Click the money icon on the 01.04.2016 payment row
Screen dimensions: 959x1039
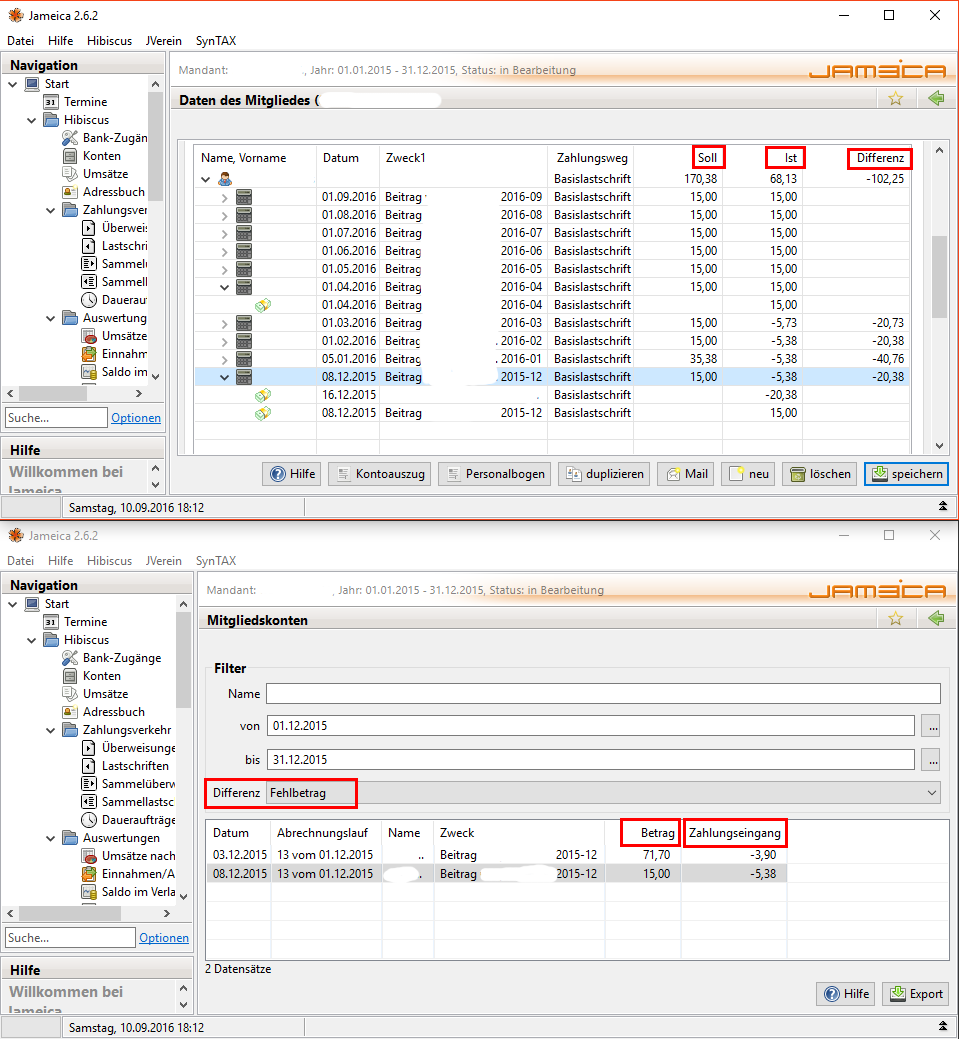point(263,305)
